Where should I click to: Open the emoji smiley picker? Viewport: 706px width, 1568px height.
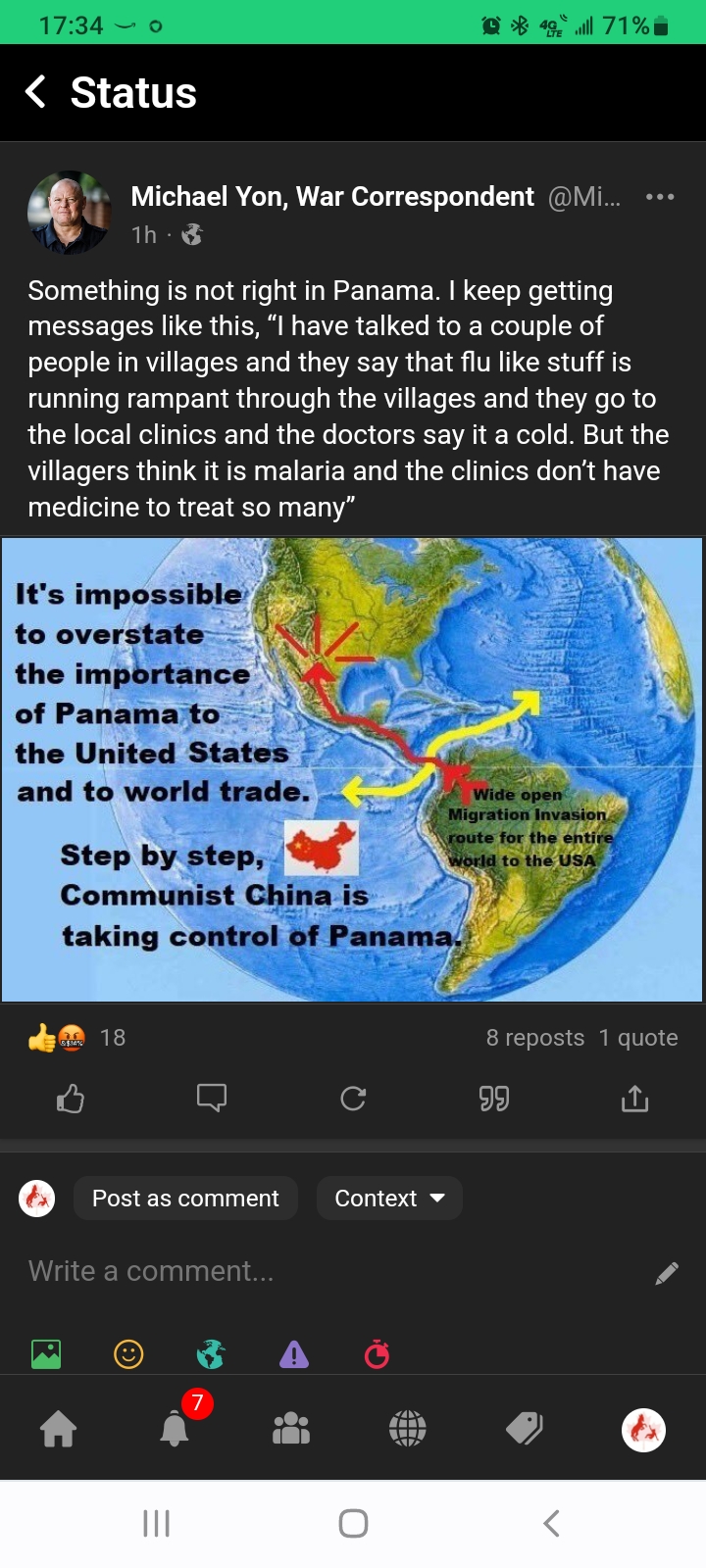tap(128, 1354)
